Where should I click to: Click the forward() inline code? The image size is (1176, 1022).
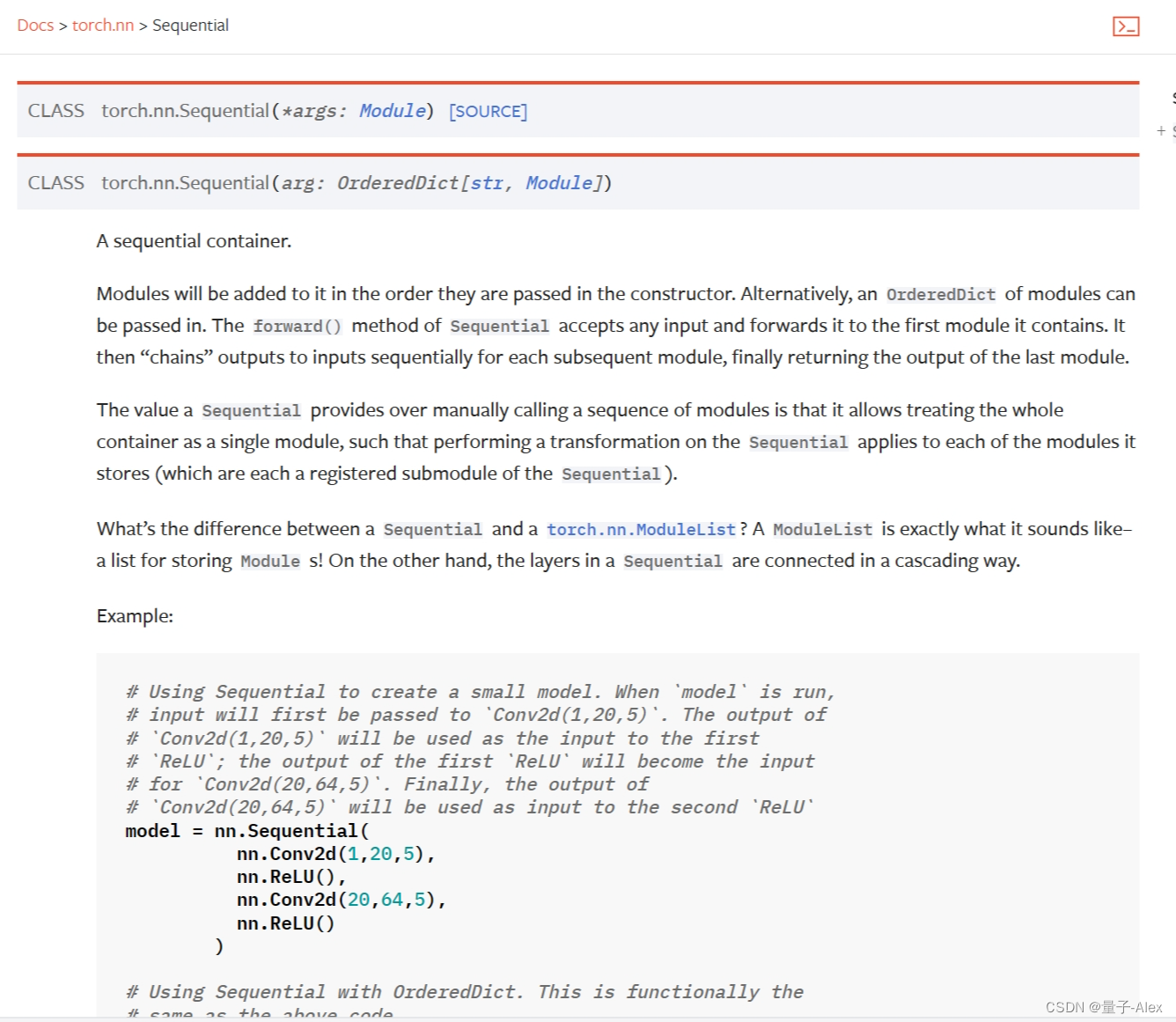pos(297,326)
